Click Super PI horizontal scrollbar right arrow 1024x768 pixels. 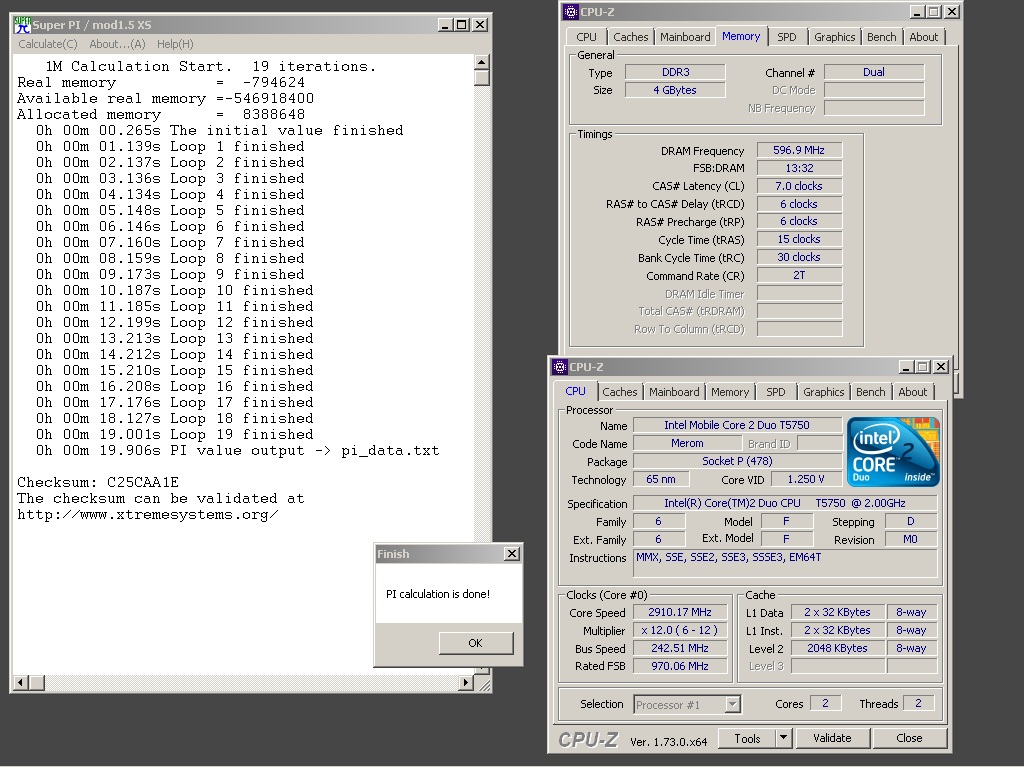coord(466,682)
